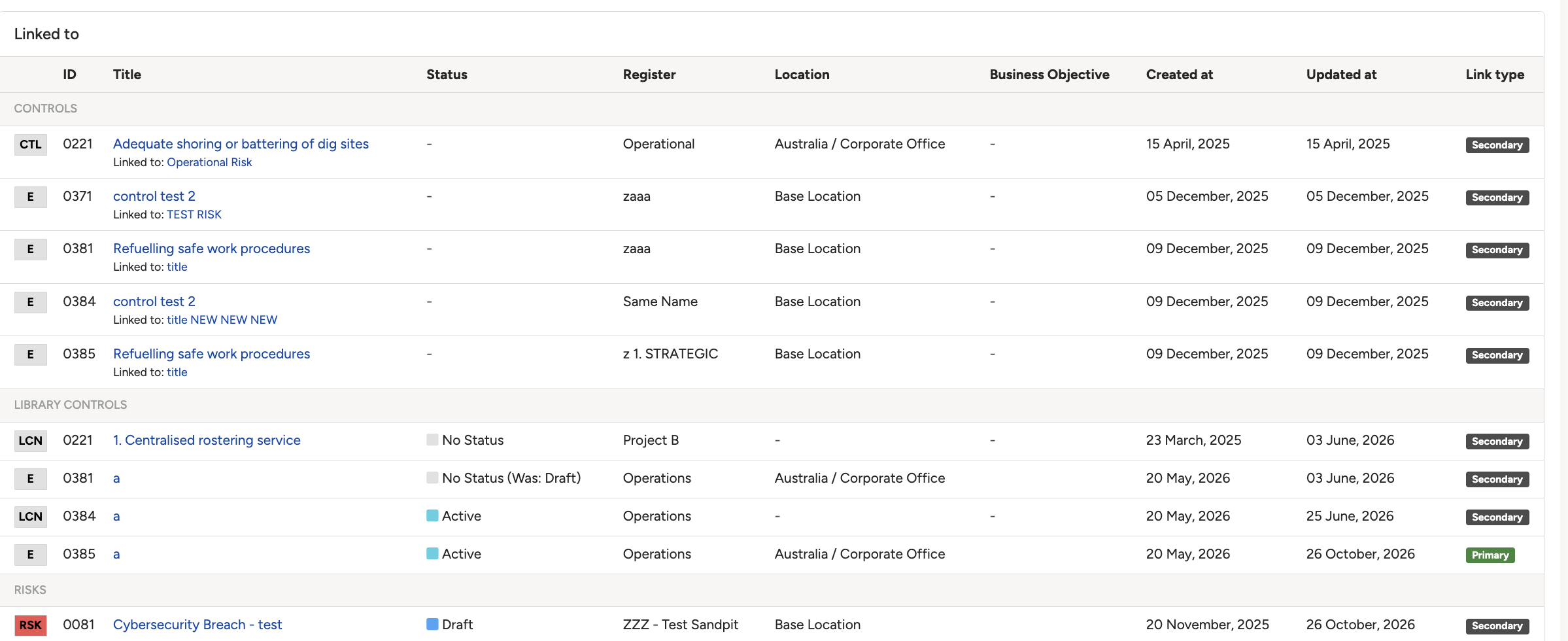This screenshot has height=641, width=1568.
Task: Open Adequate shoring or battering of dig sites
Action: (241, 144)
